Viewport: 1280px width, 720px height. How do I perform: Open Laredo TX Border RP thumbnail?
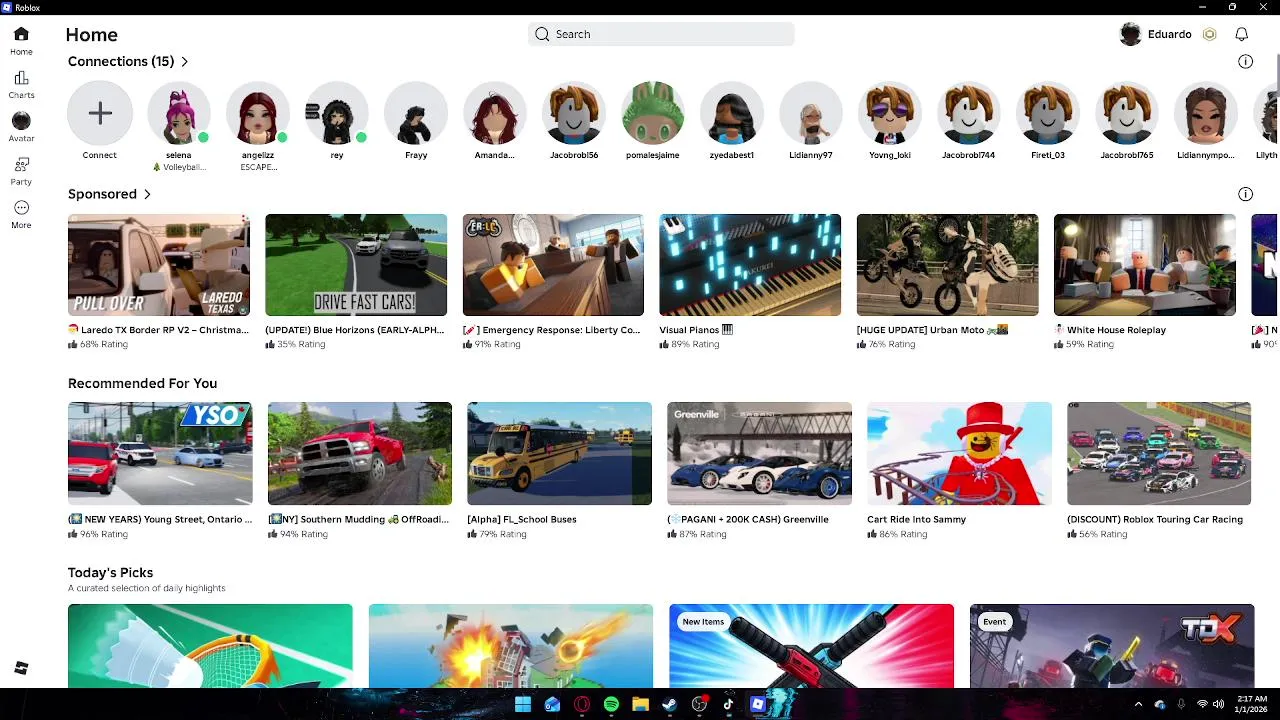click(x=159, y=265)
